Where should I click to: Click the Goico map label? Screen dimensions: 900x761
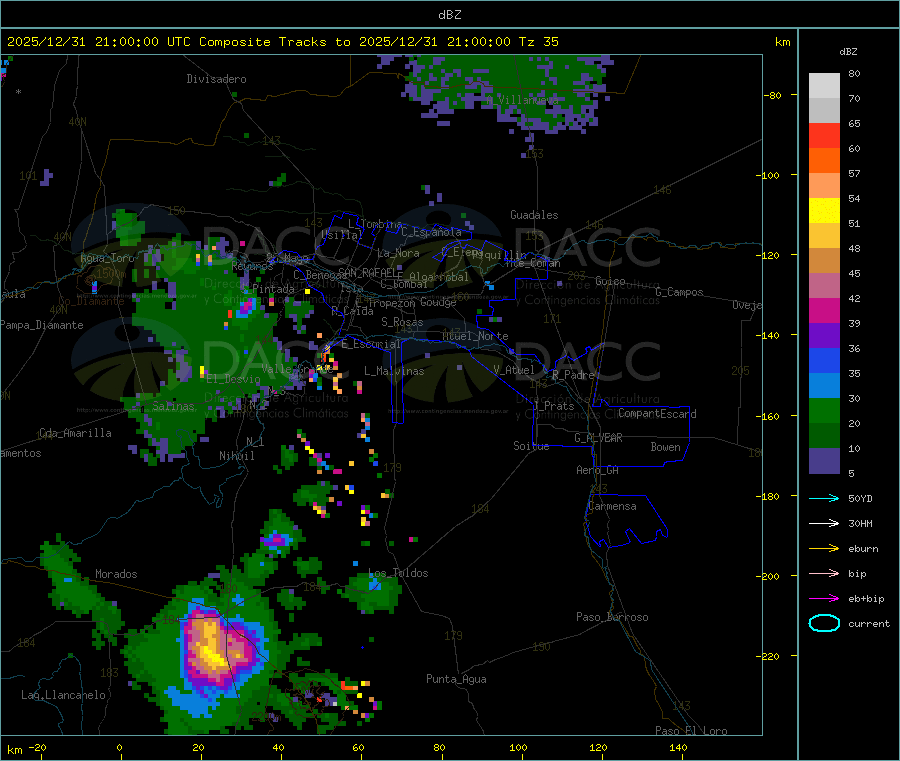(x=610, y=281)
